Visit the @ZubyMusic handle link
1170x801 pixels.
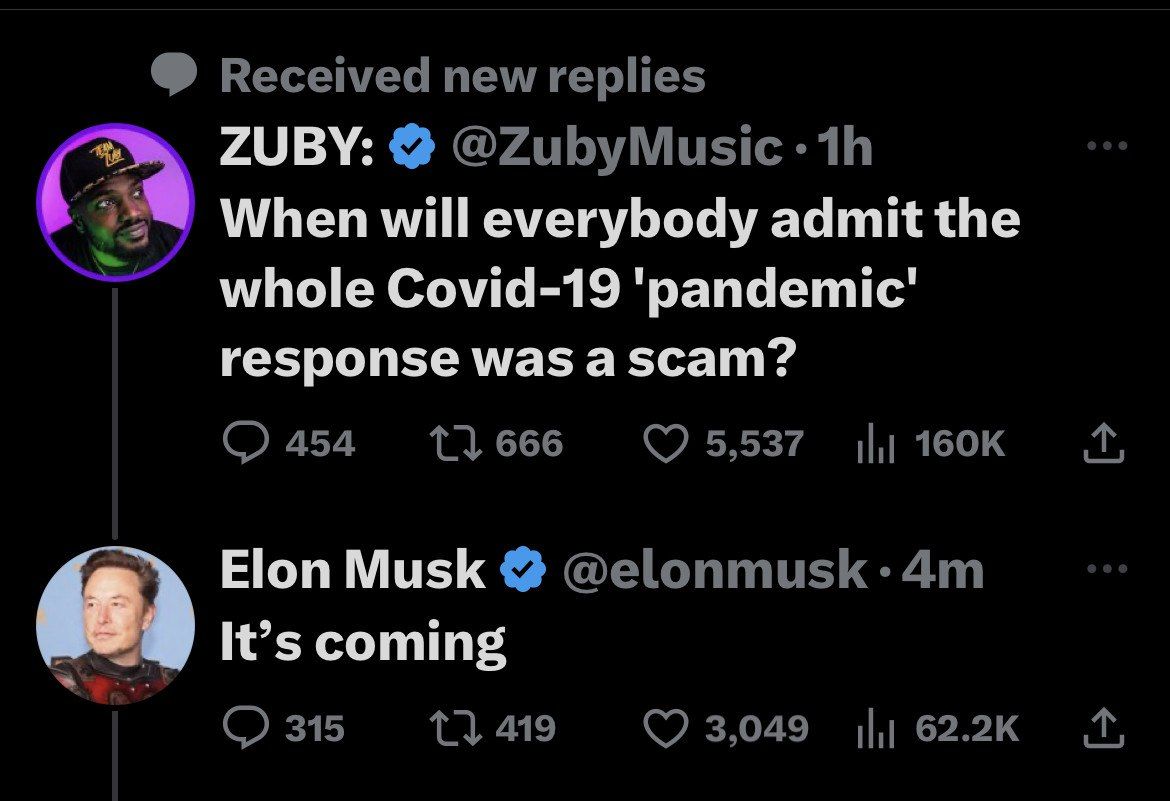tap(617, 149)
